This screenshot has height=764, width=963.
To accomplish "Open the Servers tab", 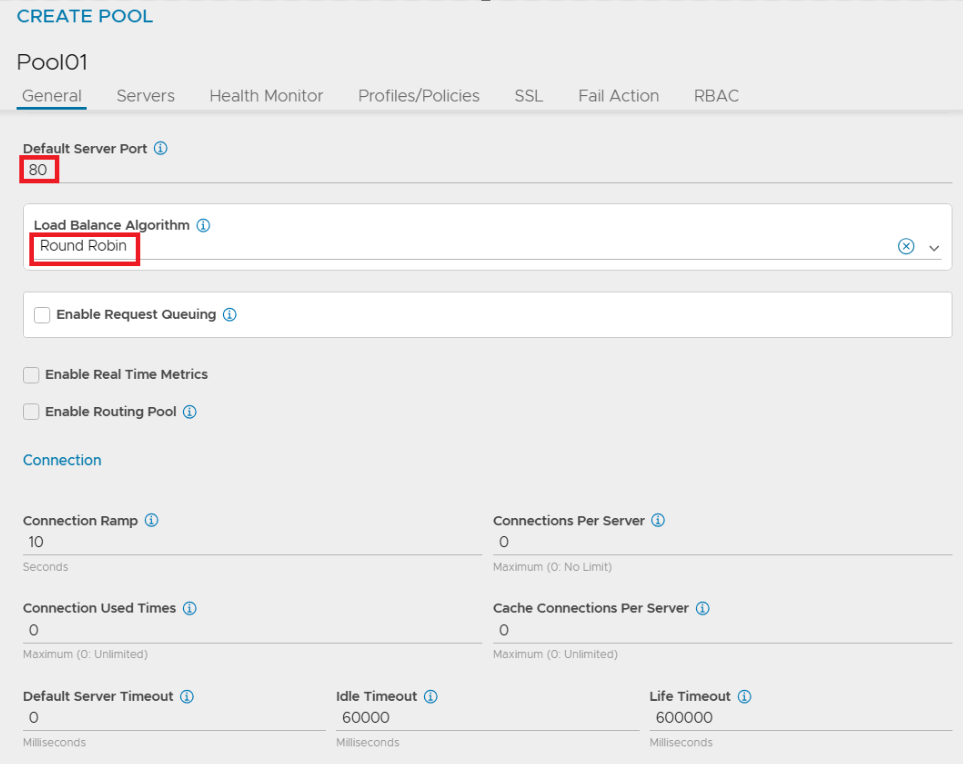I will (x=146, y=96).
